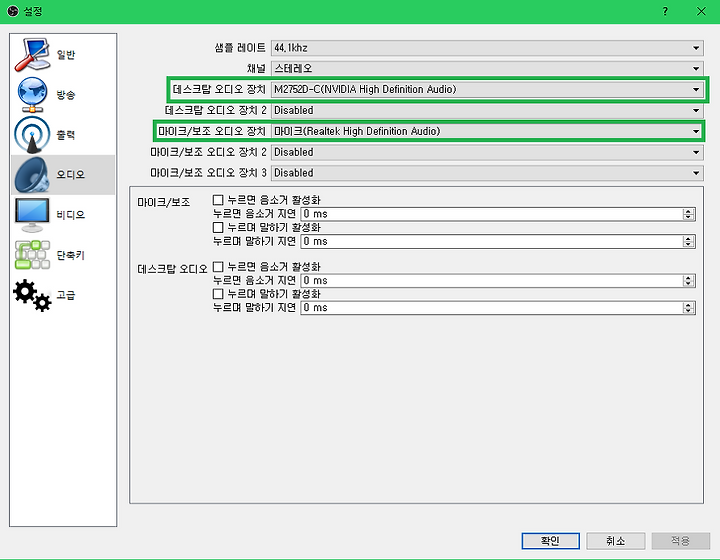Click the 데스크탑 오디오 장치 label
Image resolution: width=720 pixels, height=560 pixels.
point(219,89)
